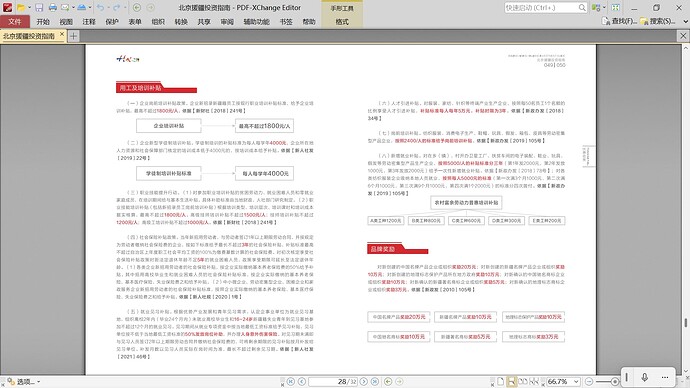Screen dimensions: 690x388
Task: Go back to previous view in status bar
Action: [x=388, y=381]
